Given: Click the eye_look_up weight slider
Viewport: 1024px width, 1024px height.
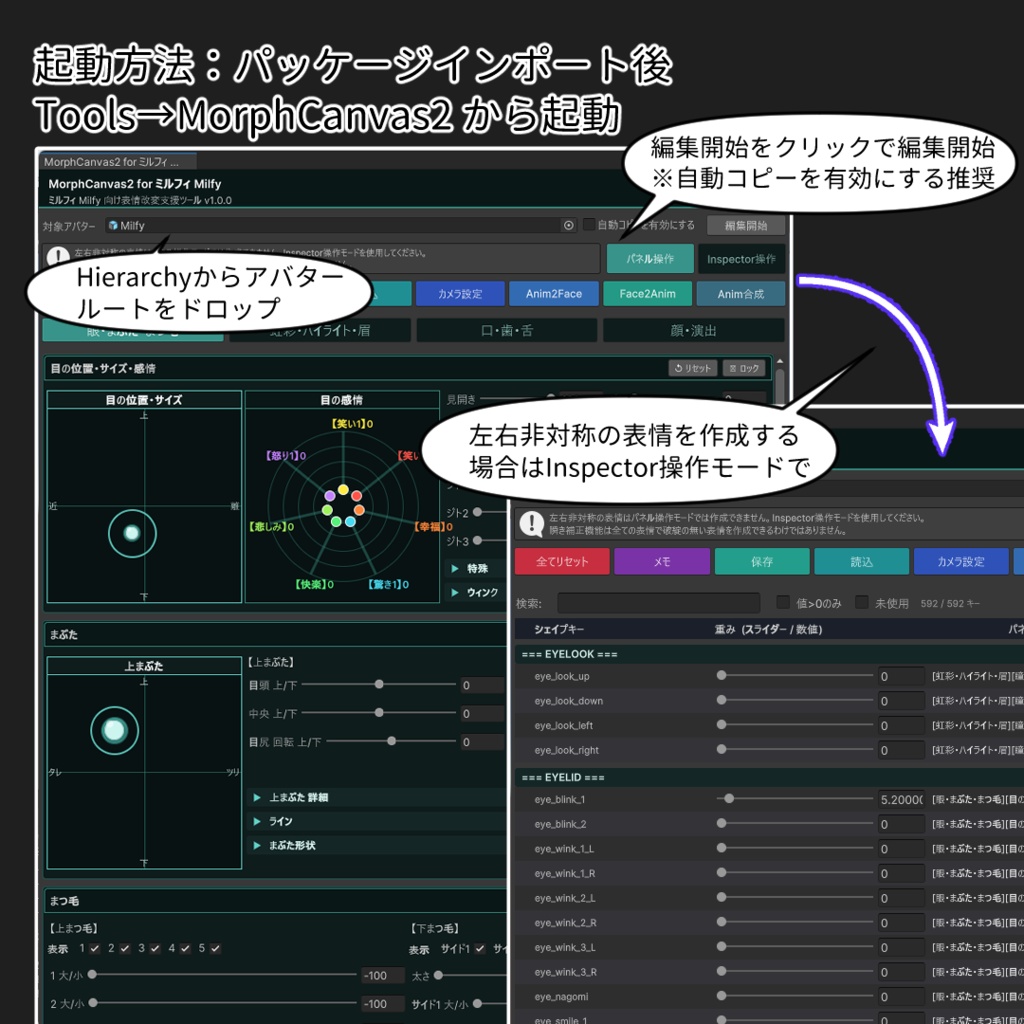Looking at the screenshot, I should pyautogui.click(x=795, y=675).
